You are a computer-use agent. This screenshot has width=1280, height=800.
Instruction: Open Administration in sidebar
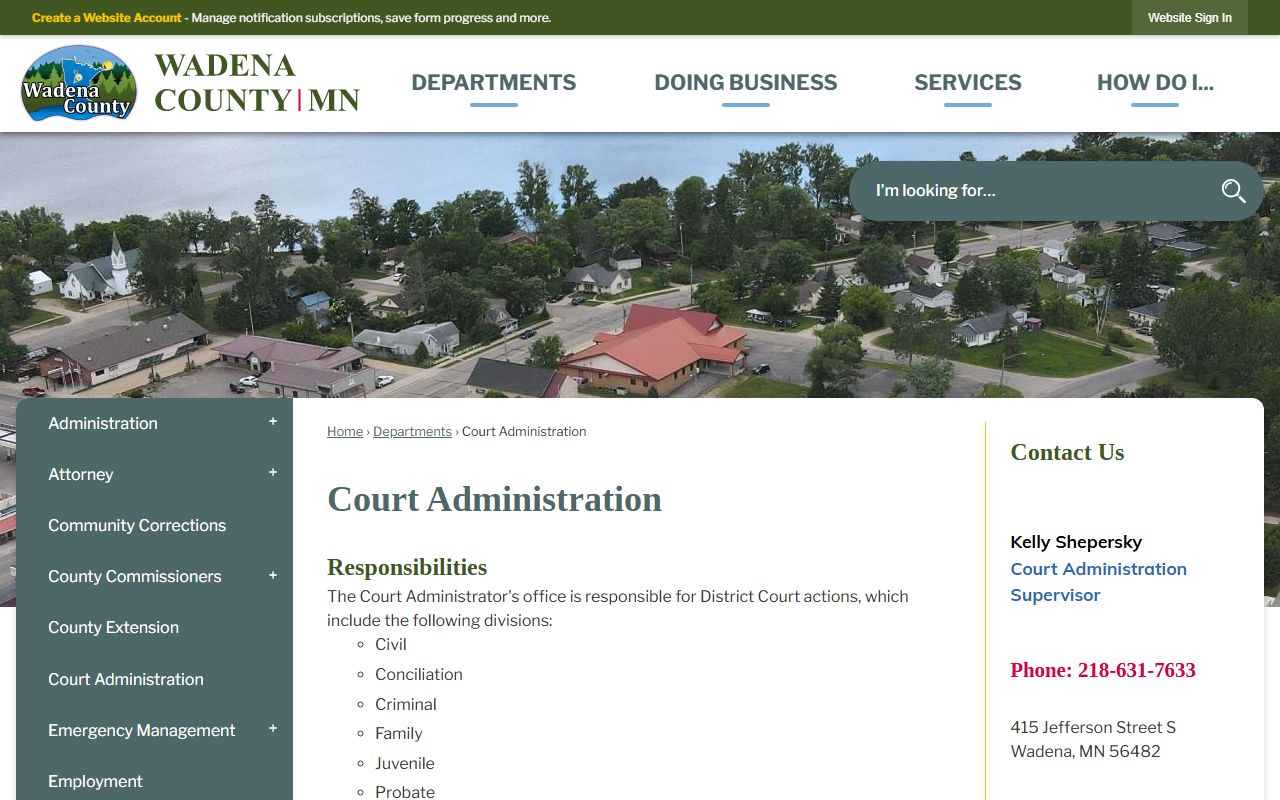(x=103, y=423)
